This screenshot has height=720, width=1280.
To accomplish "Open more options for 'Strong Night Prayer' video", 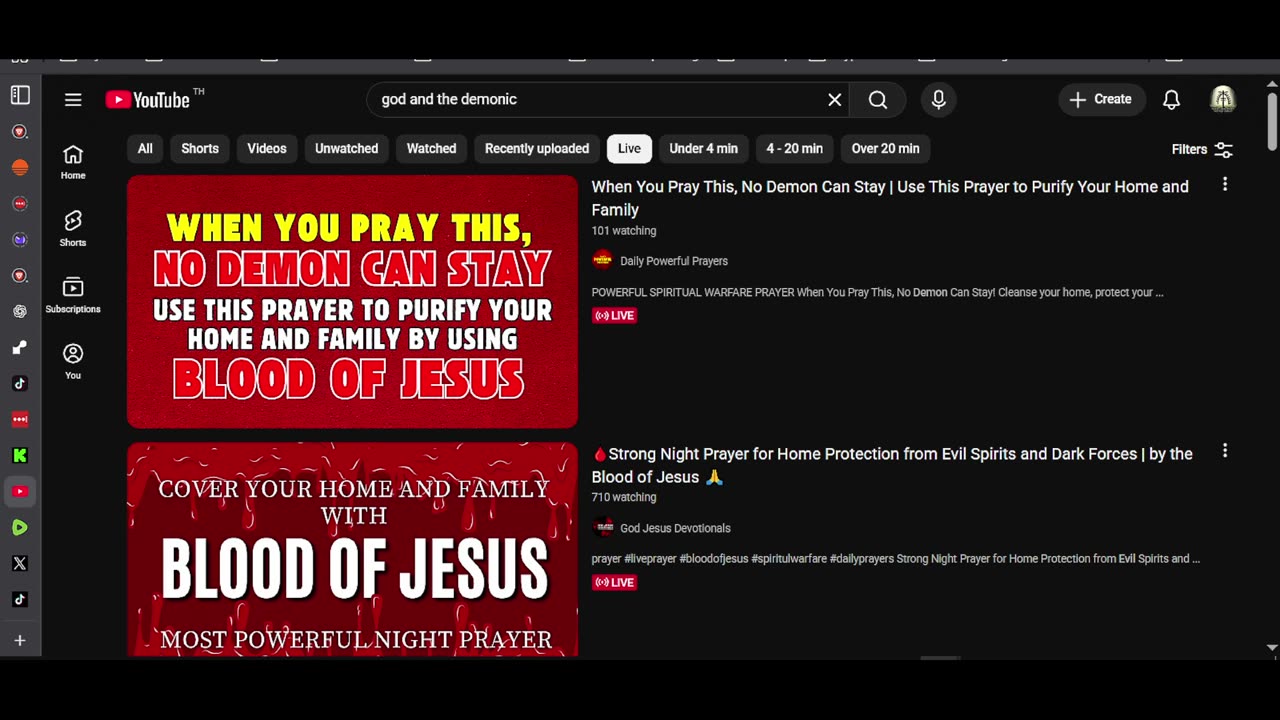I will [1224, 451].
